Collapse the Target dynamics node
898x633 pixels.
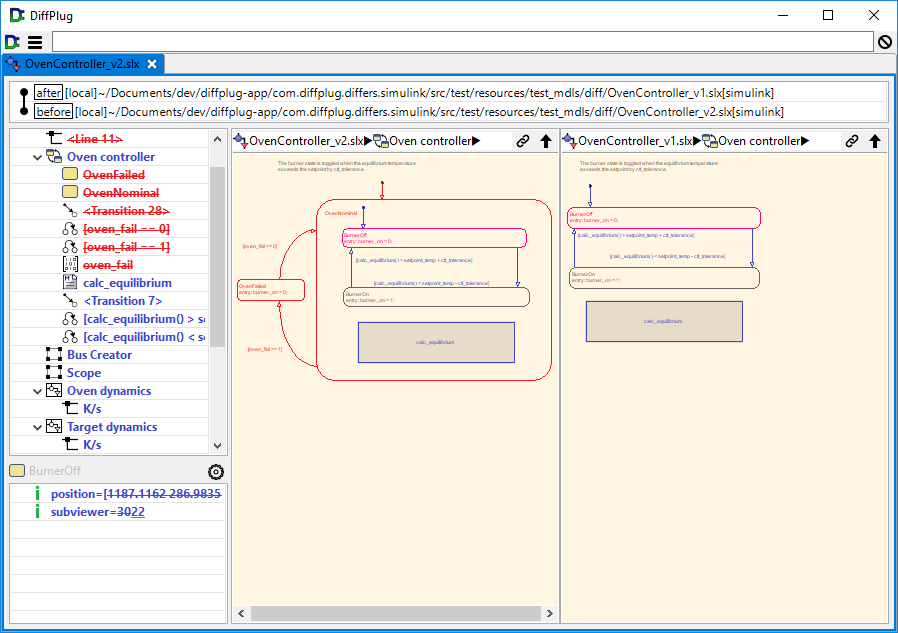(37, 427)
